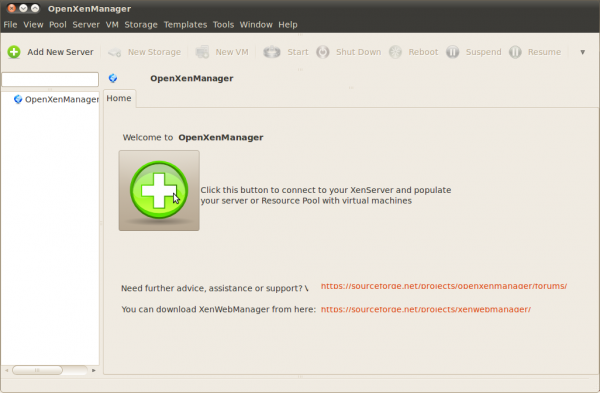Click the New VM toolbar icon
This screenshot has width=600, height=393.
click(202, 52)
